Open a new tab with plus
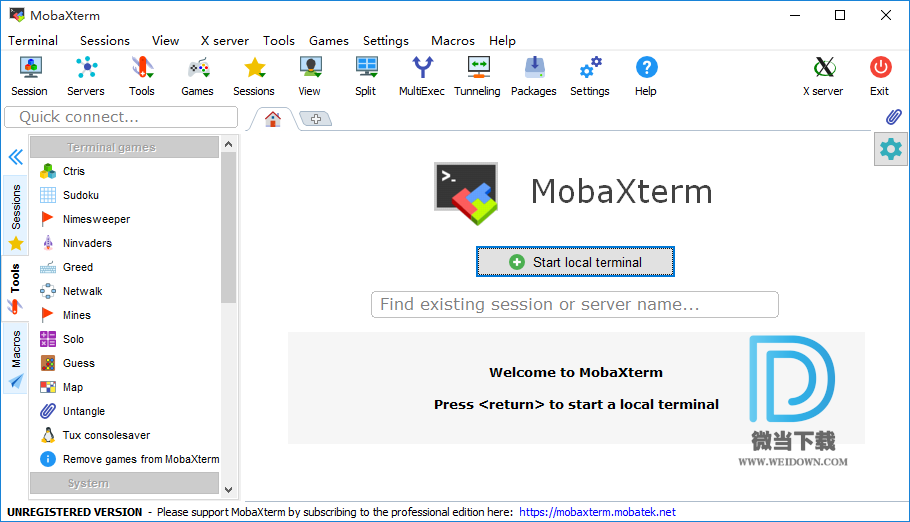910x522 pixels. (x=316, y=118)
